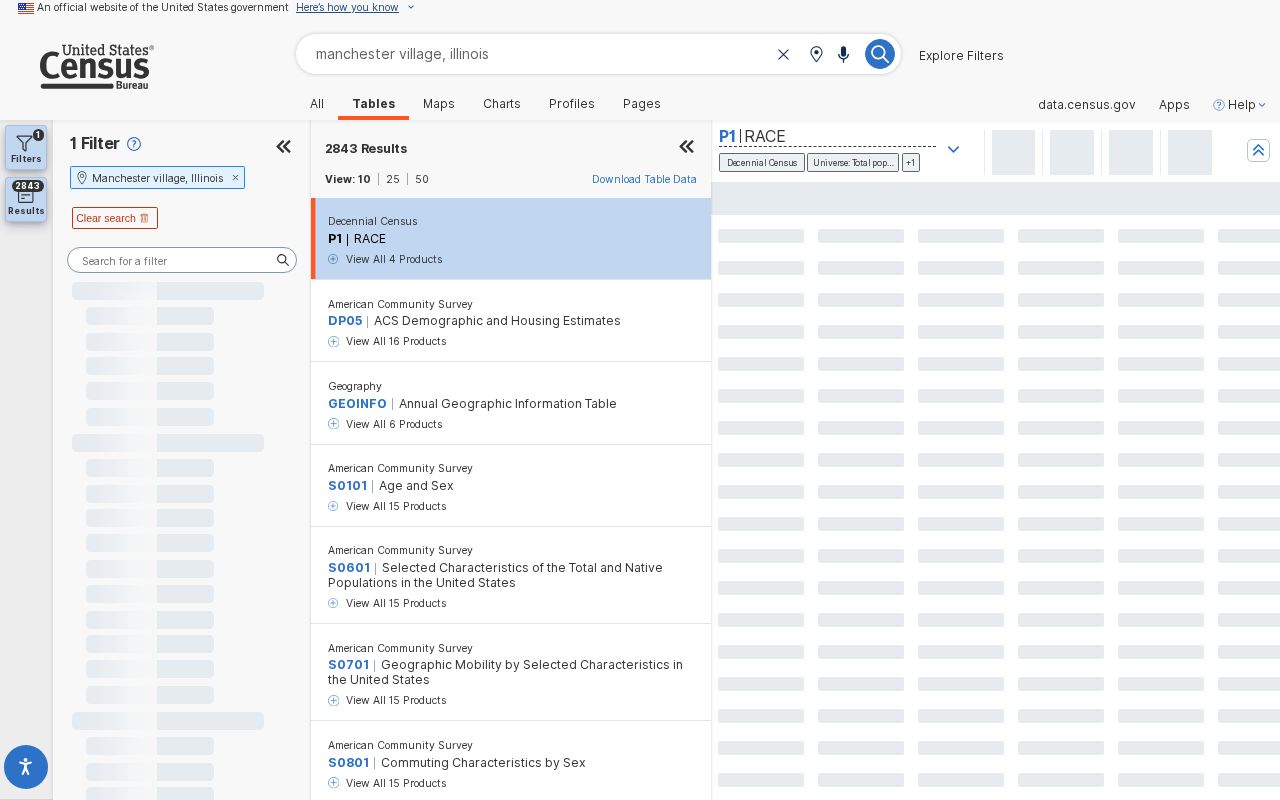Screen dimensions: 1280x800
Task: Click the magnifier in filter search box
Action: click(283, 260)
